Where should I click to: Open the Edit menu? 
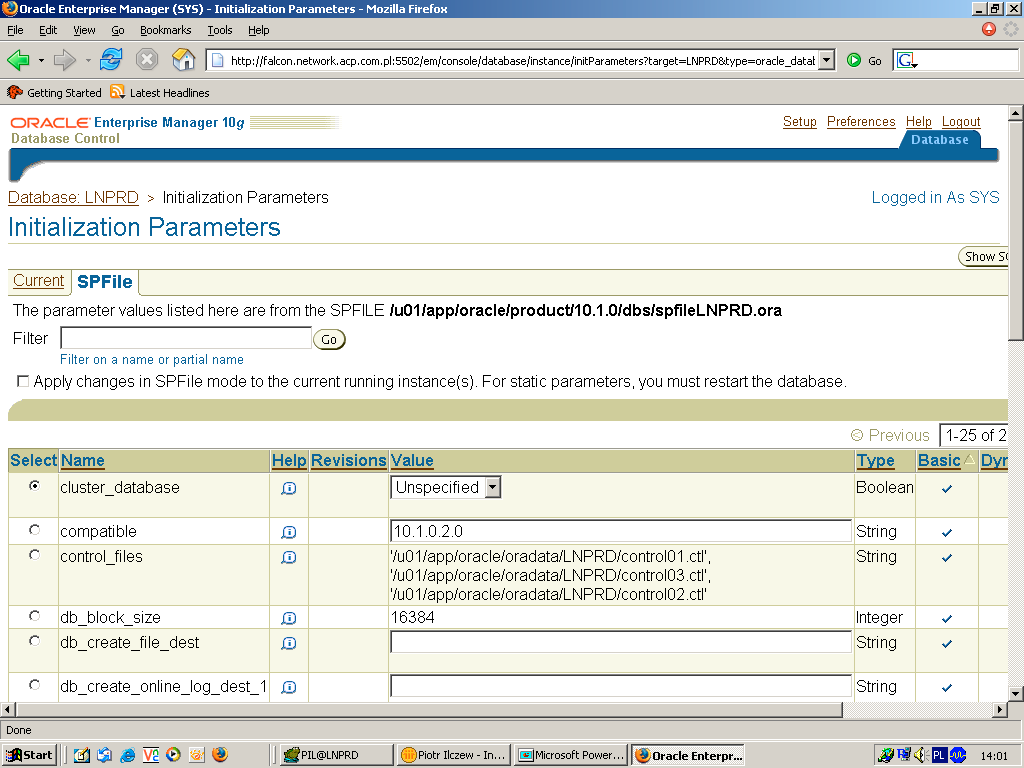48,30
